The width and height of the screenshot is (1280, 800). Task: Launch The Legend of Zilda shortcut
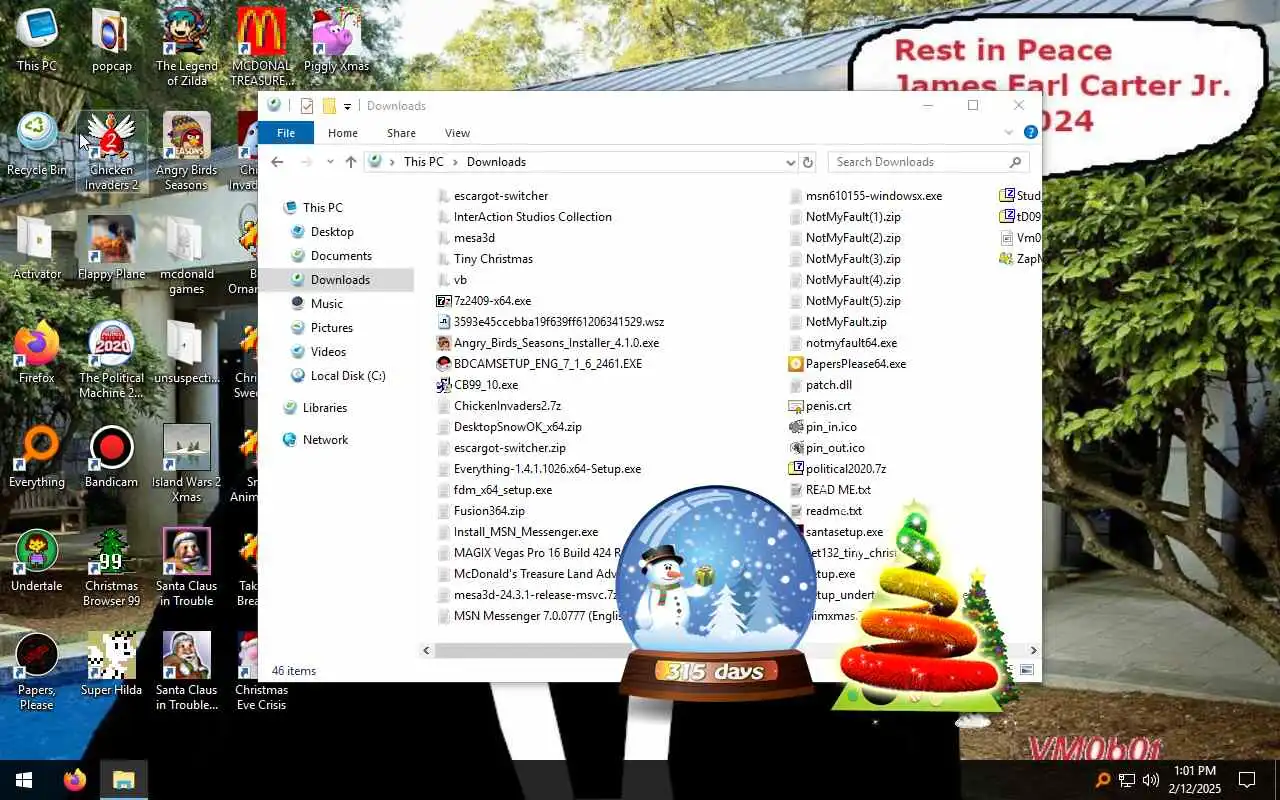[186, 47]
